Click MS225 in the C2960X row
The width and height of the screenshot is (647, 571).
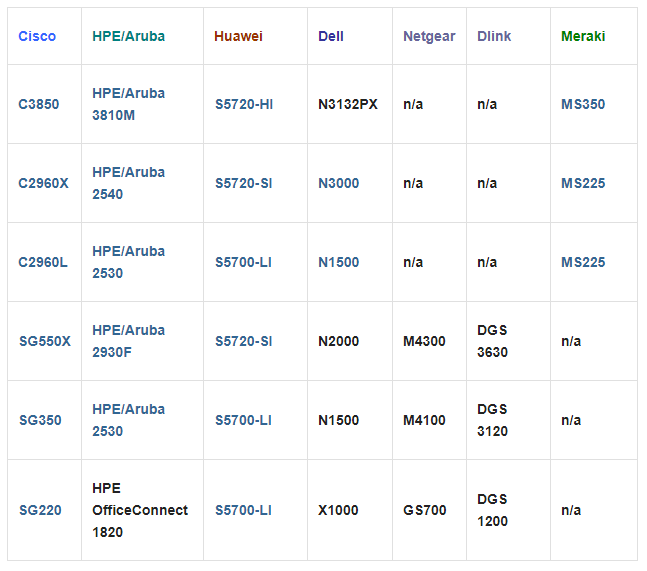[583, 183]
